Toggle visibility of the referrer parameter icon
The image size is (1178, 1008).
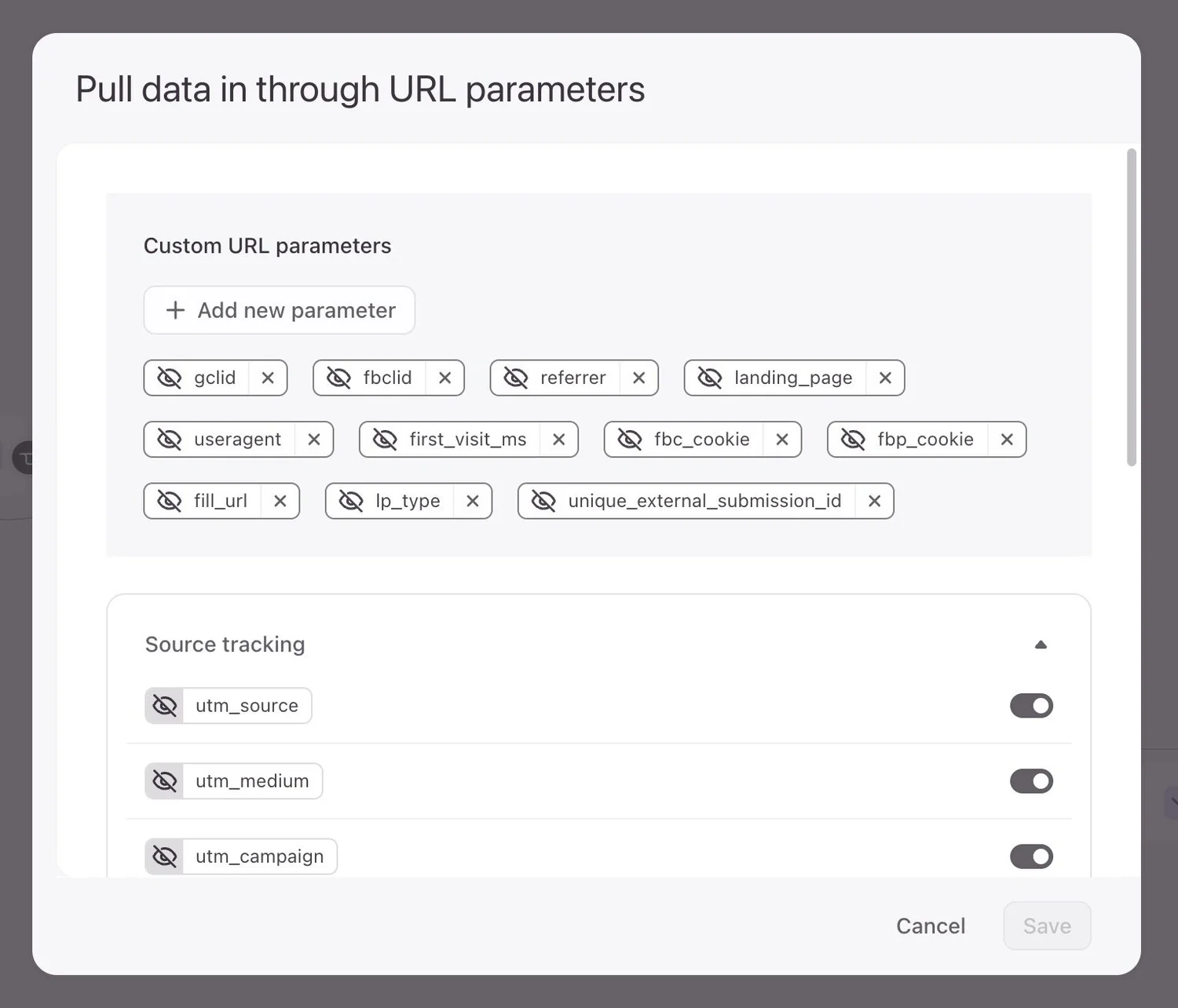coord(517,378)
